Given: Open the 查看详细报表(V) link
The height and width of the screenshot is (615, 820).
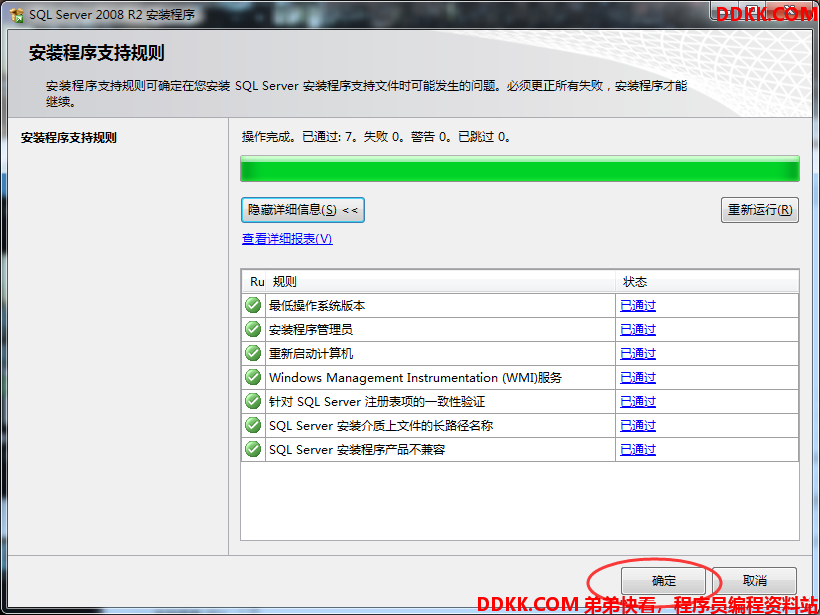Looking at the screenshot, I should click(287, 239).
